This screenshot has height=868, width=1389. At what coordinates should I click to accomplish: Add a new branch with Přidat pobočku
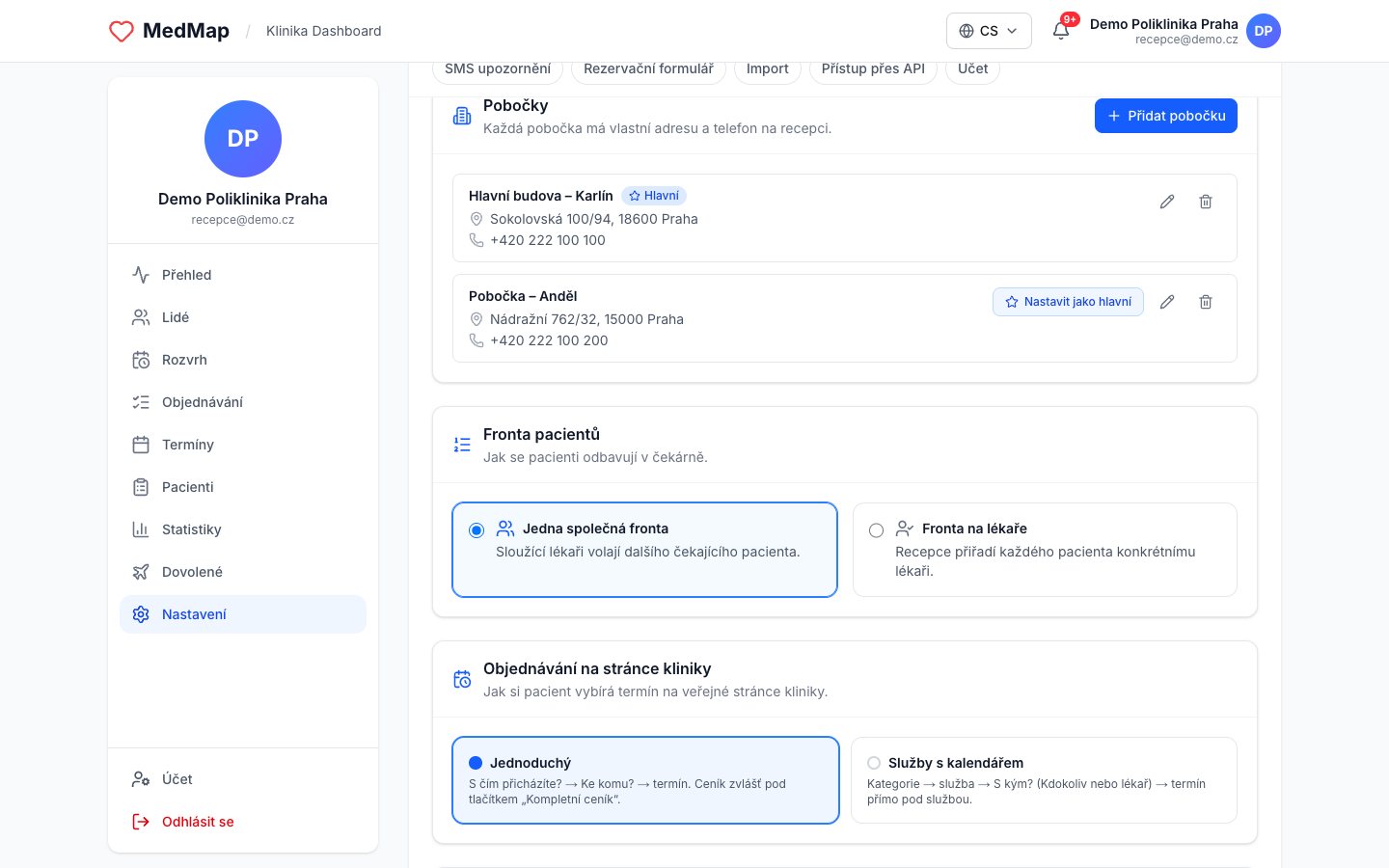point(1166,116)
